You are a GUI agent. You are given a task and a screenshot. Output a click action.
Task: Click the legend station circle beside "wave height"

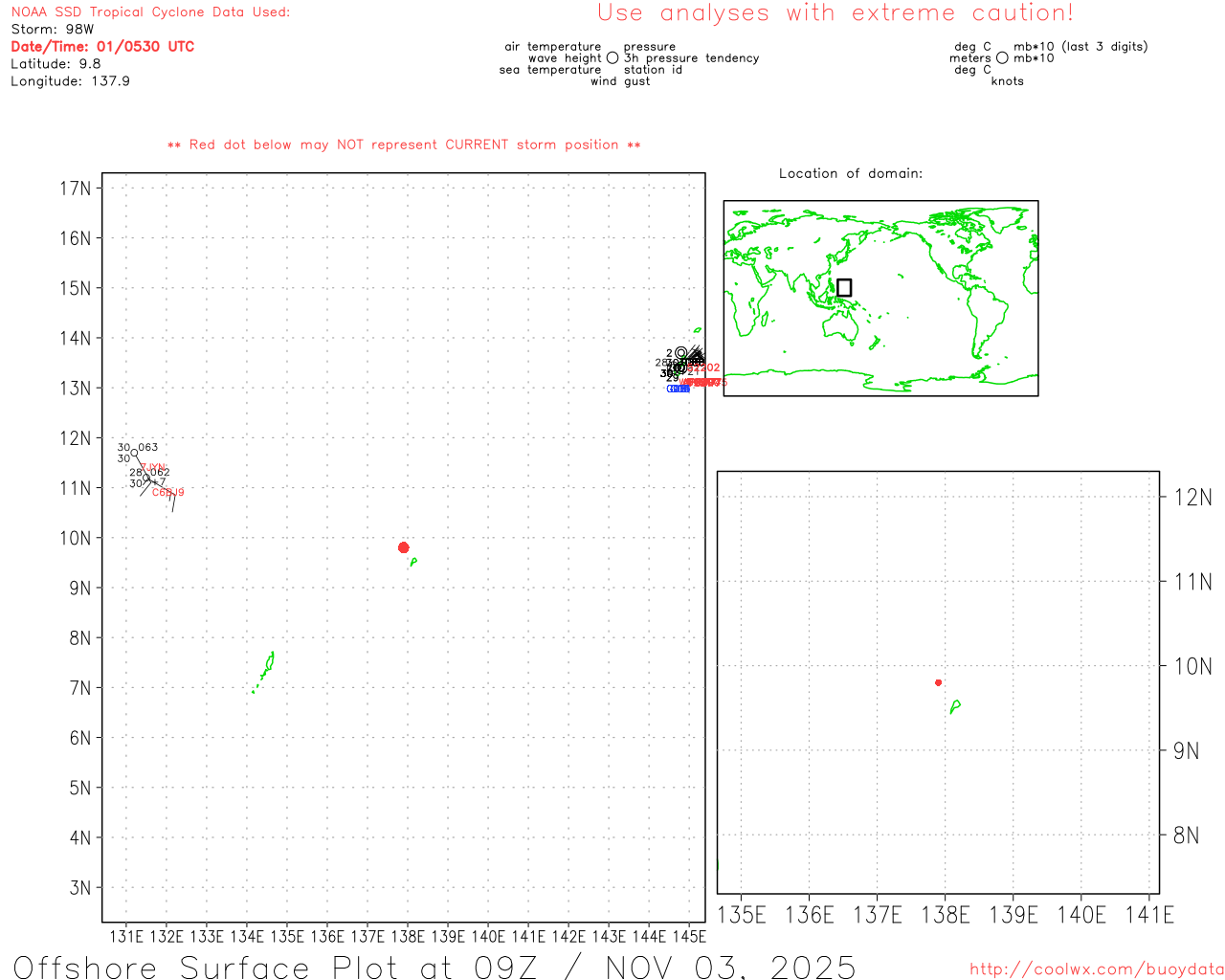[x=612, y=58]
